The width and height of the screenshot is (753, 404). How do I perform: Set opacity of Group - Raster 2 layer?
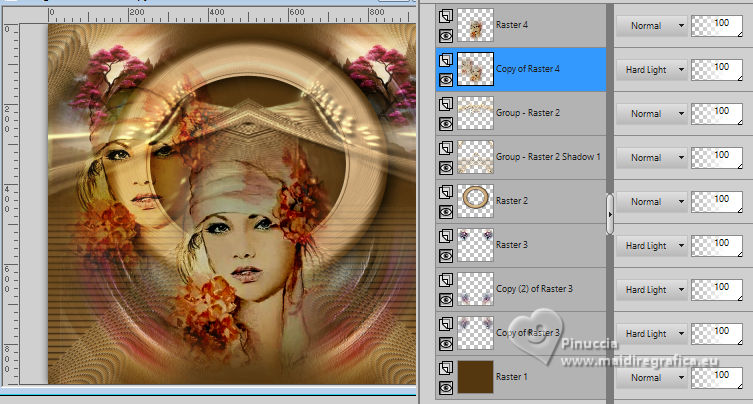[x=717, y=114]
